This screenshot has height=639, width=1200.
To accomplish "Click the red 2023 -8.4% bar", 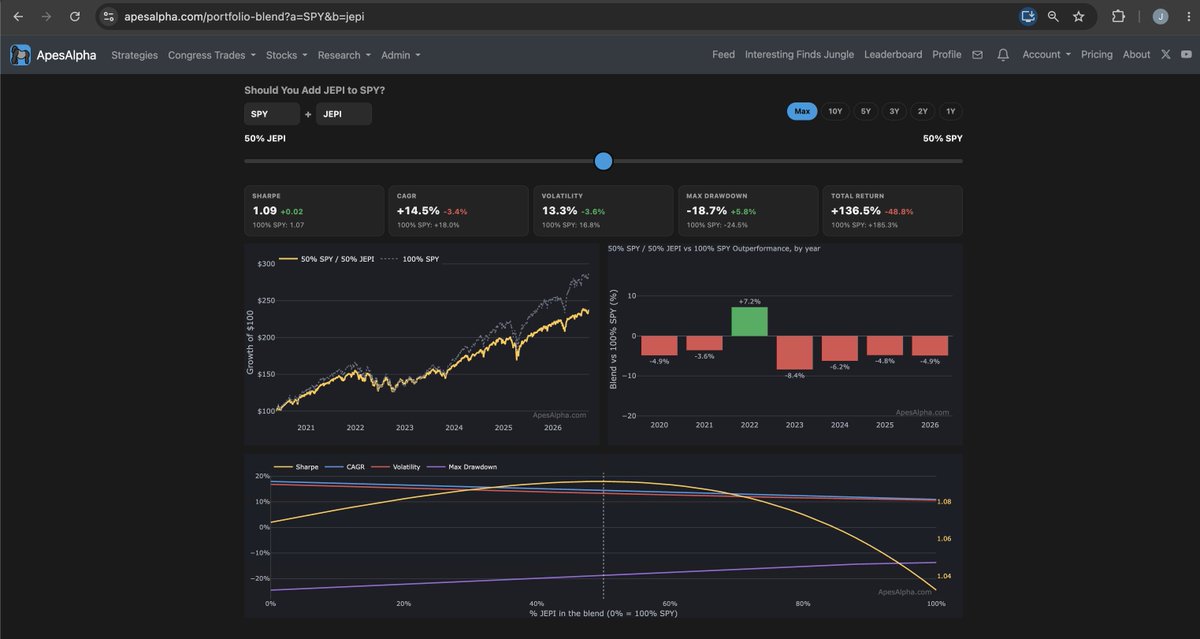I will pos(794,353).
